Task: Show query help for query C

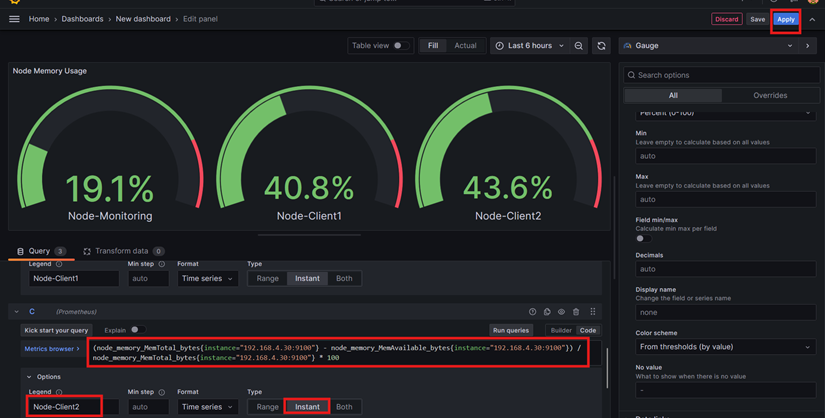Action: [x=532, y=312]
